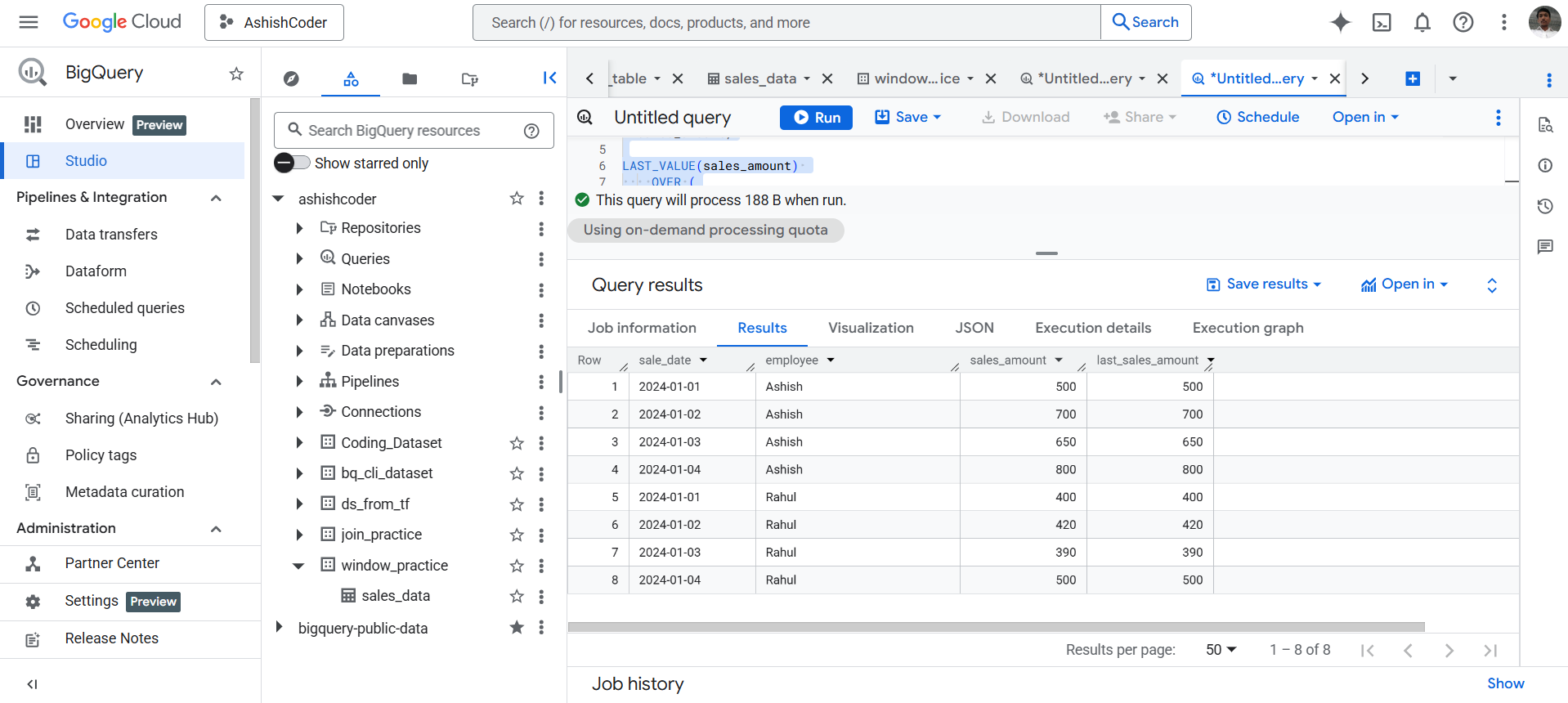
Task: Toggle star on join_practice dataset
Action: tap(517, 535)
